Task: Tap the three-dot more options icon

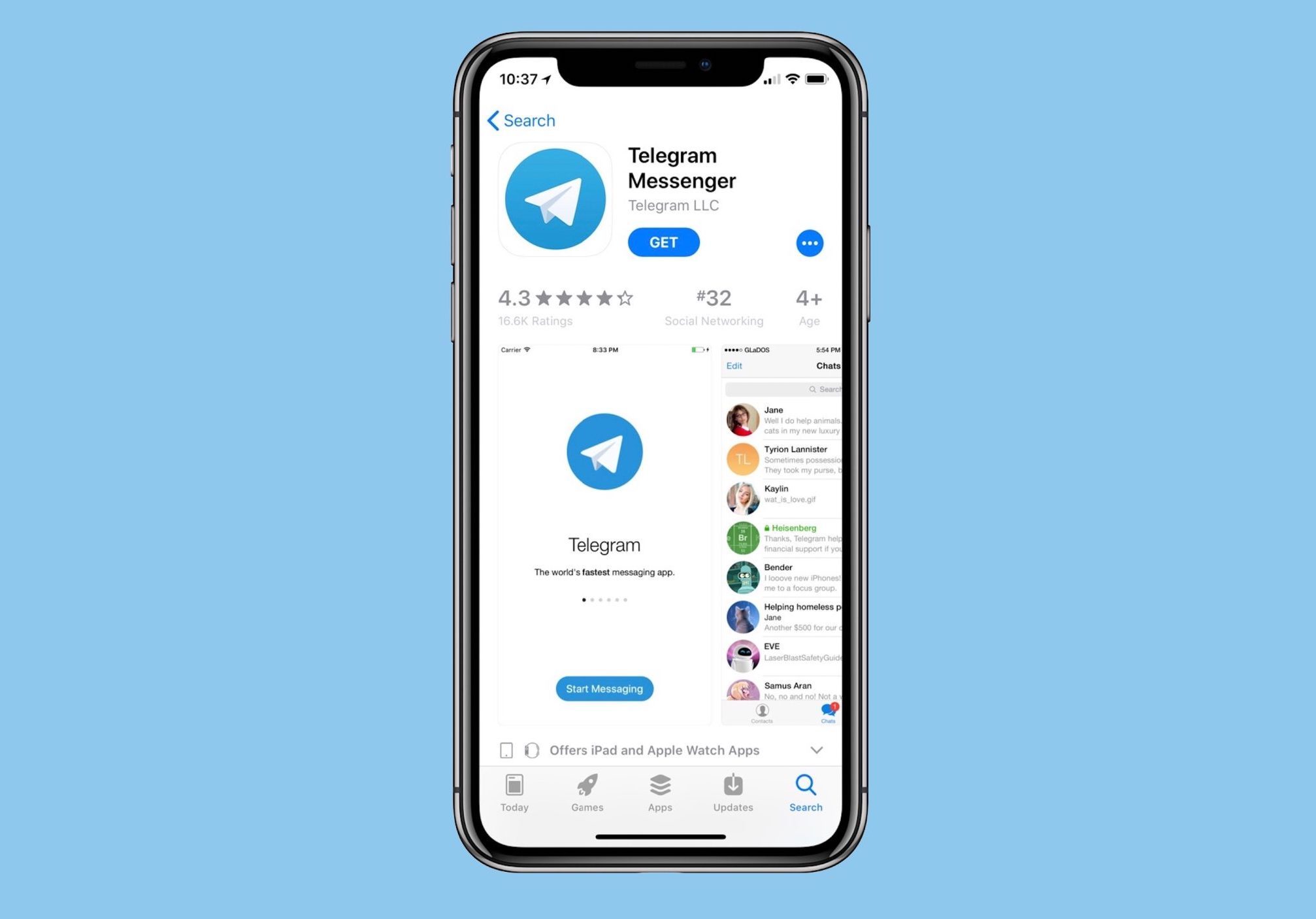Action: click(810, 243)
